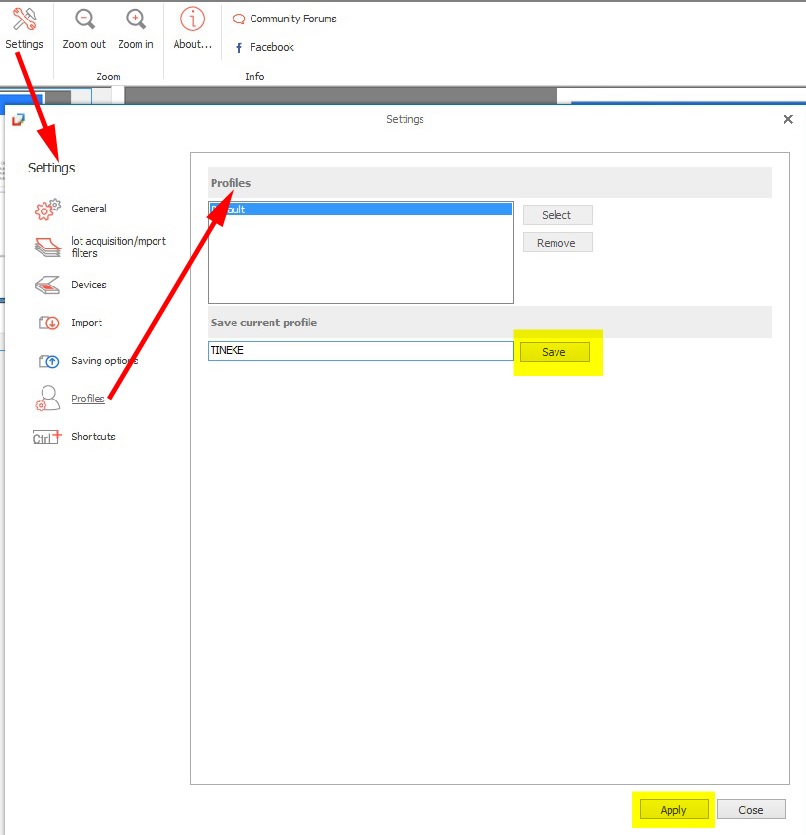This screenshot has width=806, height=835.
Task: Open the General settings section
Action: pos(89,209)
